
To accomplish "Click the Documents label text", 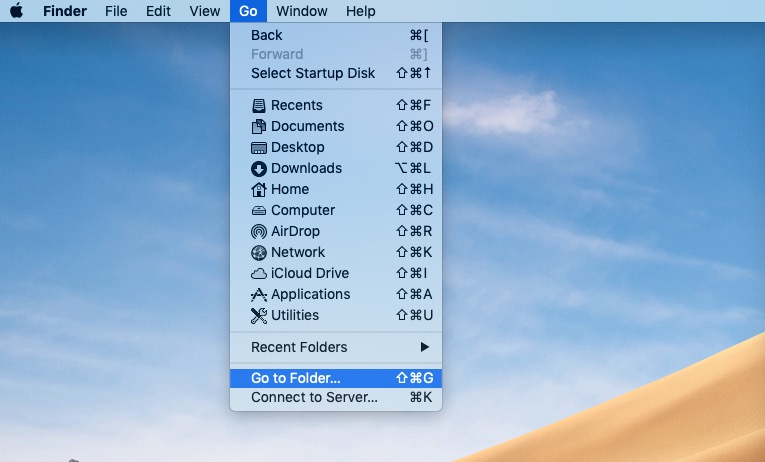I will tap(307, 126).
